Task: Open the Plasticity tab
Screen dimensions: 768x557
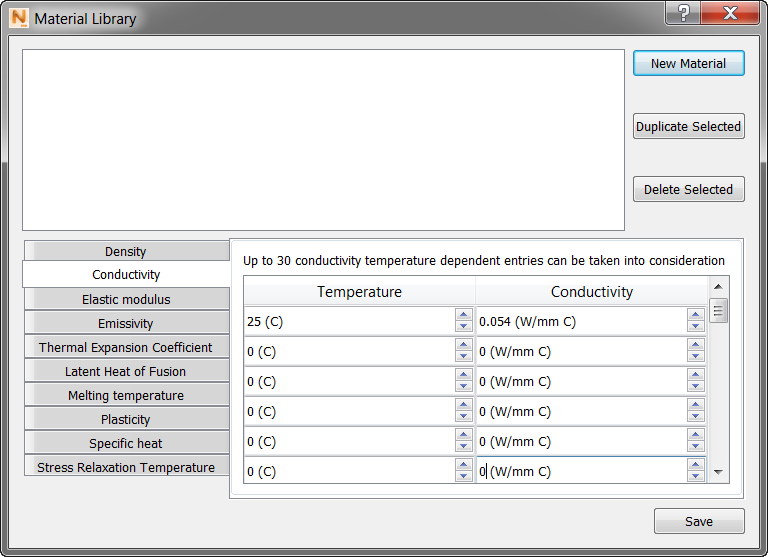Action: click(x=126, y=419)
